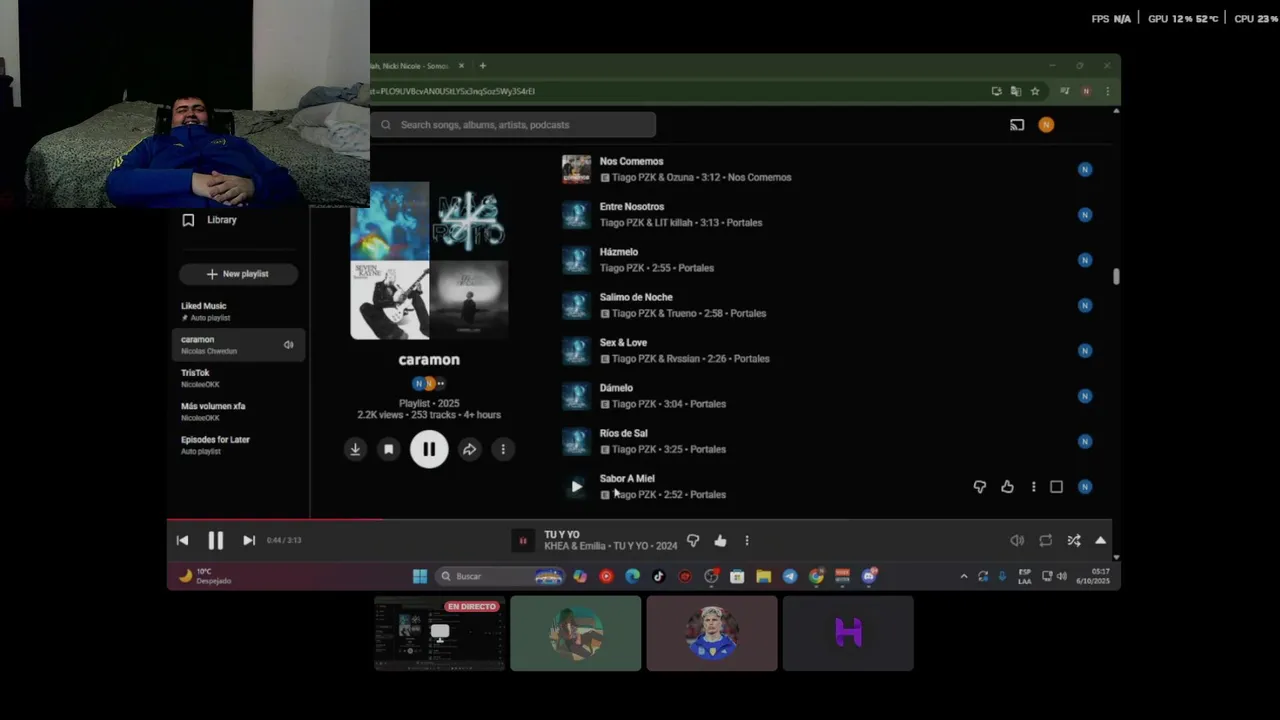This screenshot has width=1280, height=720.
Task: Open the Ozuna artist link
Action: (681, 178)
